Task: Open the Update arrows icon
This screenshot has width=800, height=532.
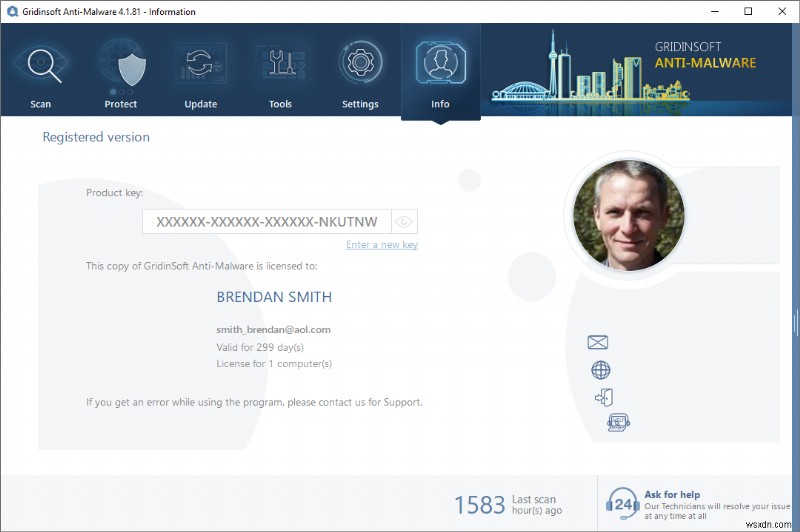Action: click(200, 64)
